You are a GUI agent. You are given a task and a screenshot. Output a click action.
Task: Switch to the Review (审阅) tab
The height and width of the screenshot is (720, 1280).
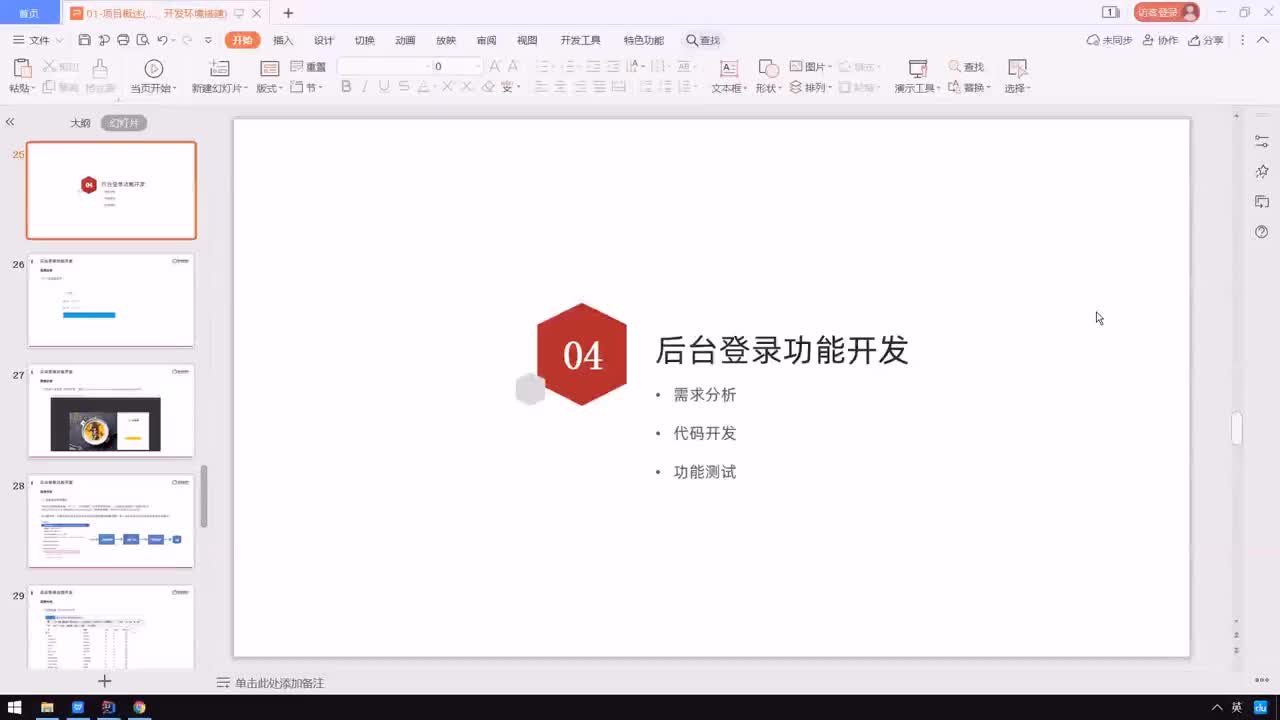click(486, 40)
